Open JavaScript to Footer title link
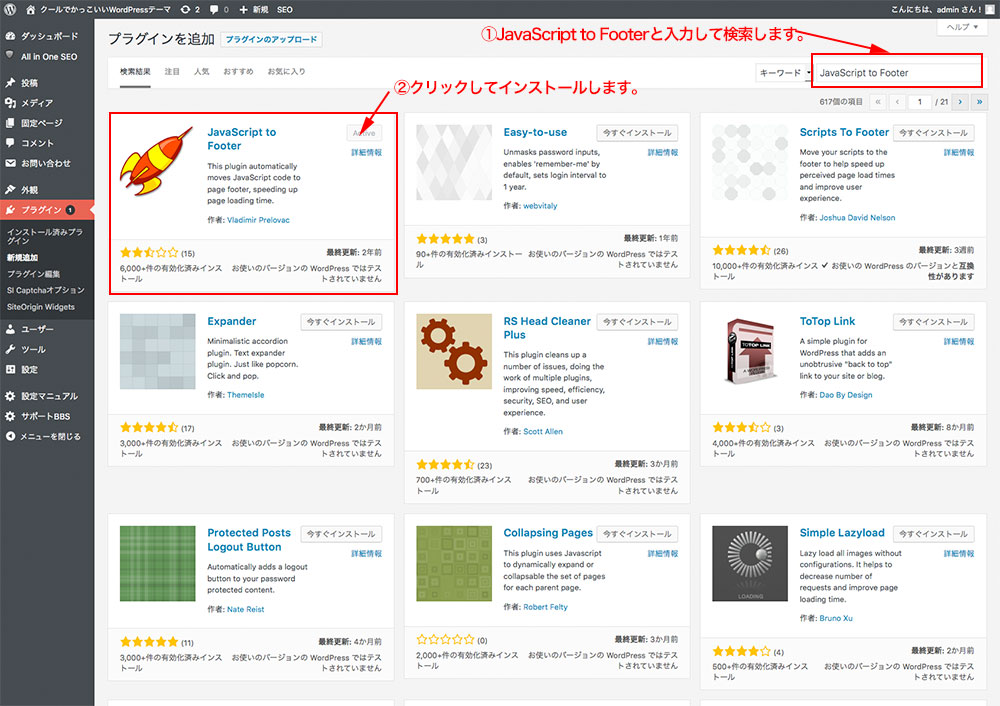Screen dimensions: 1000x706 [242, 139]
